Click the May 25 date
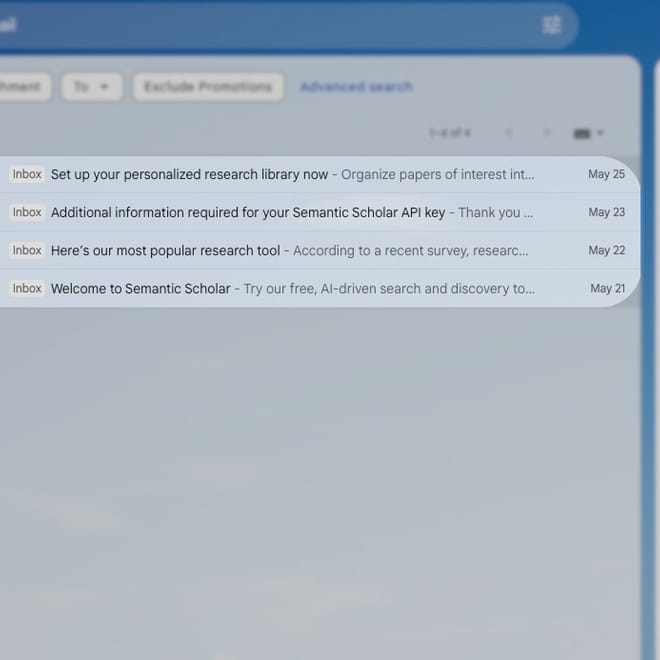Image resolution: width=660 pixels, height=660 pixels. (606, 174)
